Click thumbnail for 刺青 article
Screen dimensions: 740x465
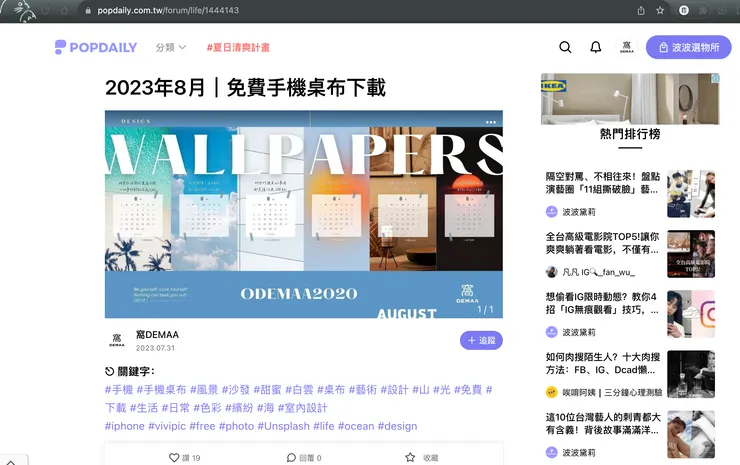coord(691,434)
